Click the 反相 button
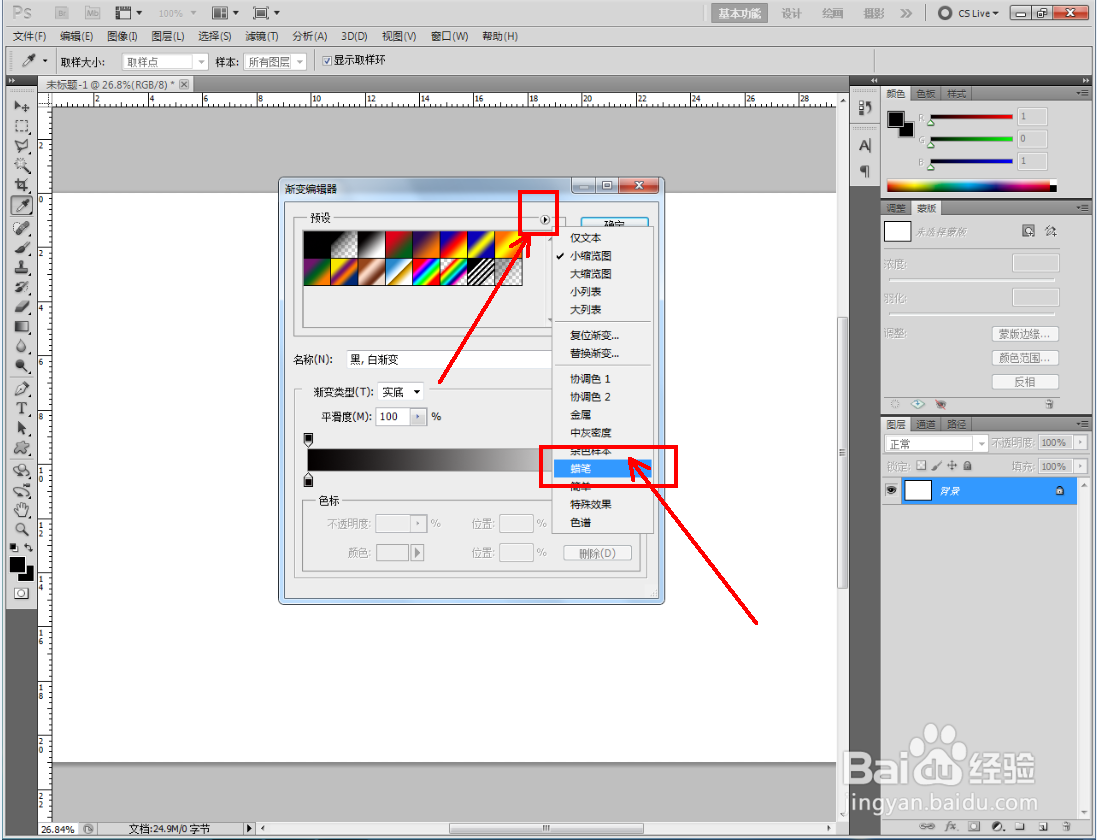 (1025, 381)
